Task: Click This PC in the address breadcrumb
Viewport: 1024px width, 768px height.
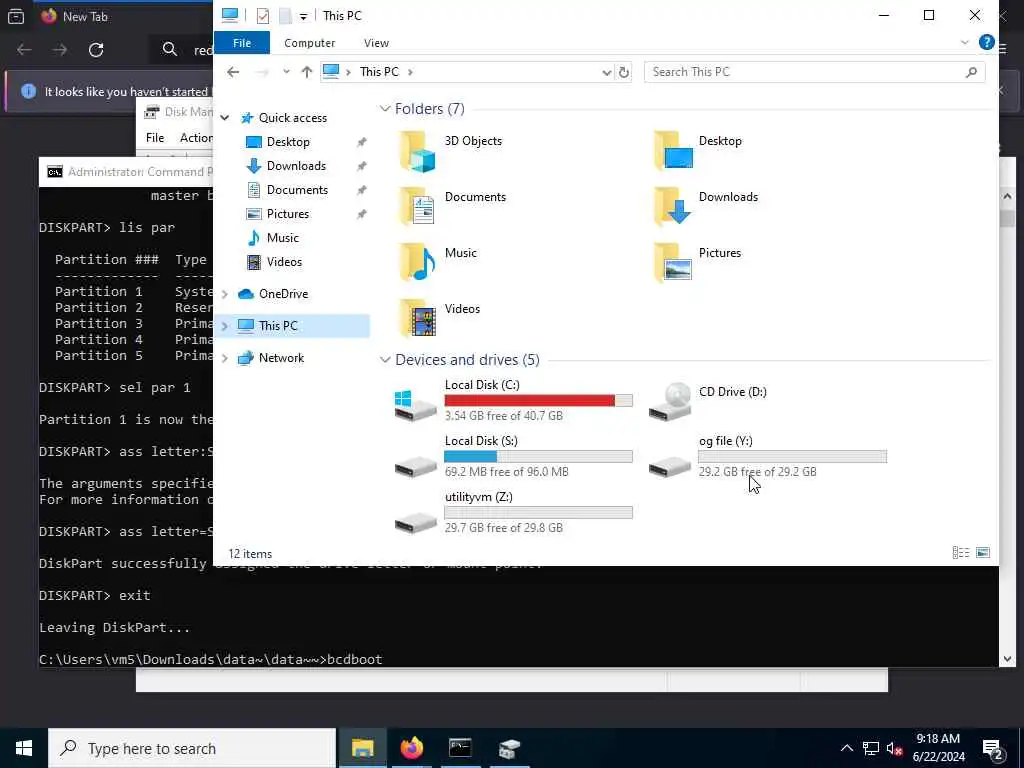Action: (379, 72)
